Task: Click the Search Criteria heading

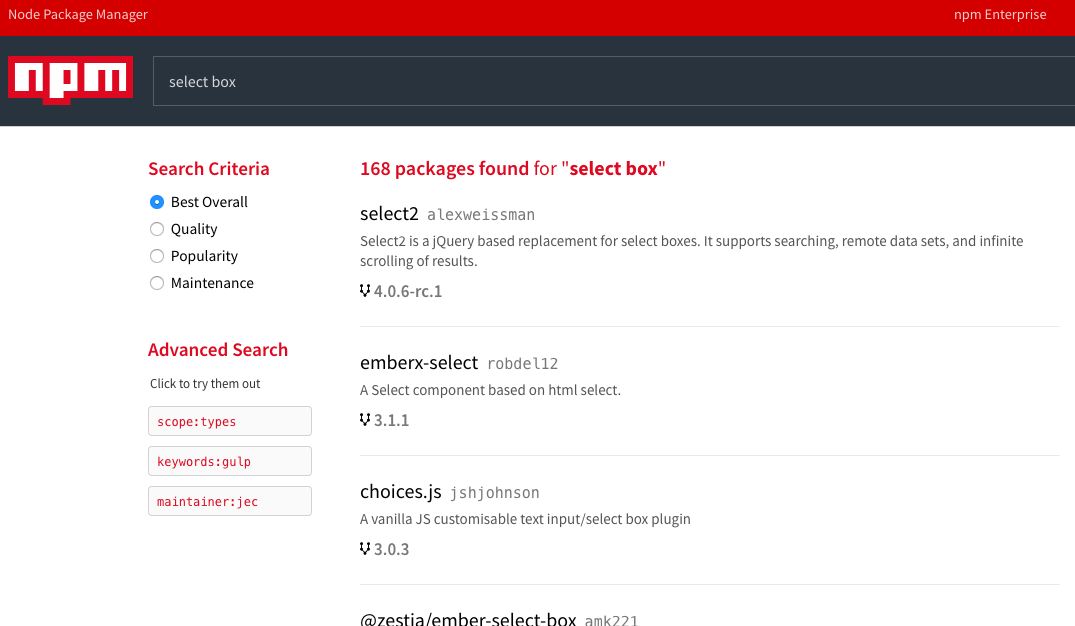Action: click(x=209, y=169)
